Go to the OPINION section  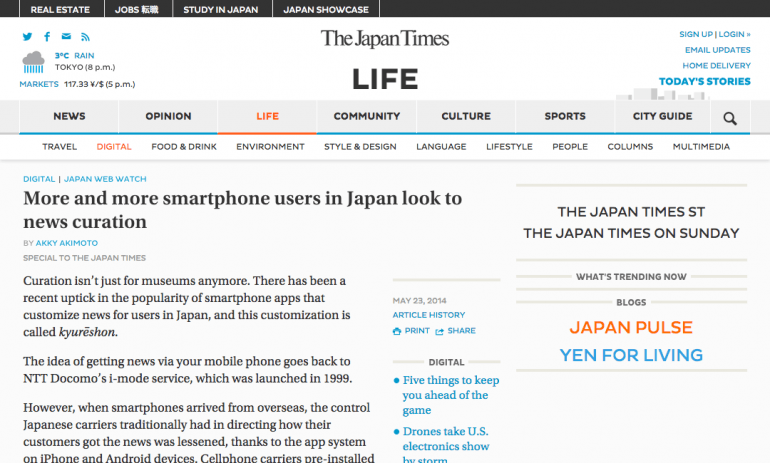pos(168,116)
